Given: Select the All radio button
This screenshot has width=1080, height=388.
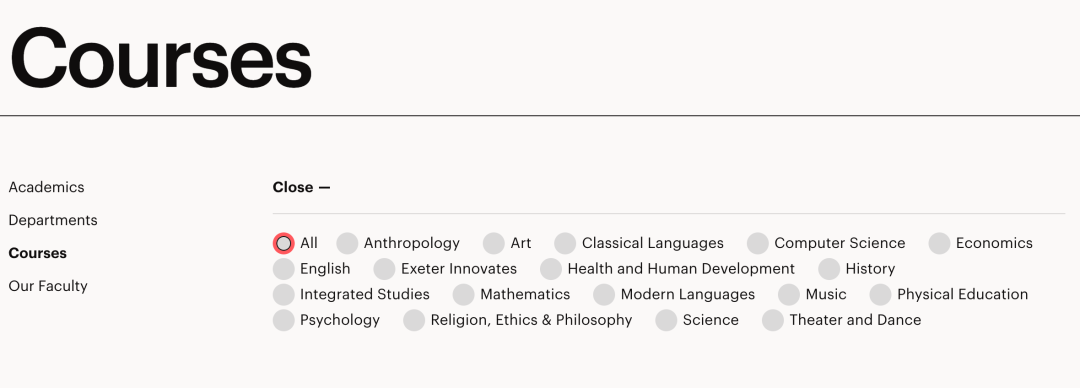Looking at the screenshot, I should (284, 243).
